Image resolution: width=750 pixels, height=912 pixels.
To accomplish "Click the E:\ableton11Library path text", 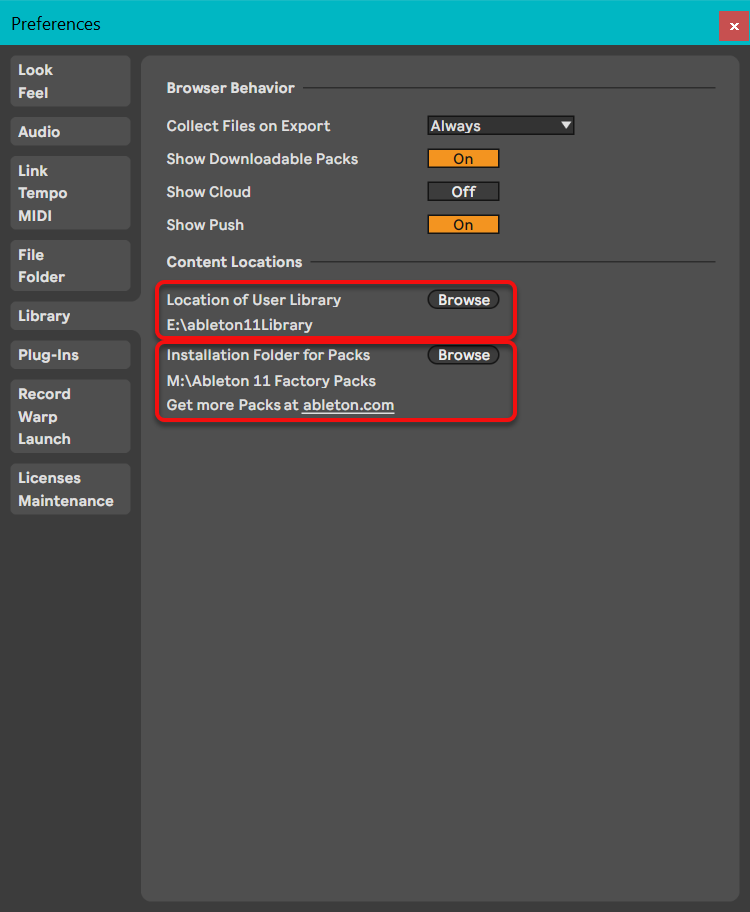I will (240, 325).
